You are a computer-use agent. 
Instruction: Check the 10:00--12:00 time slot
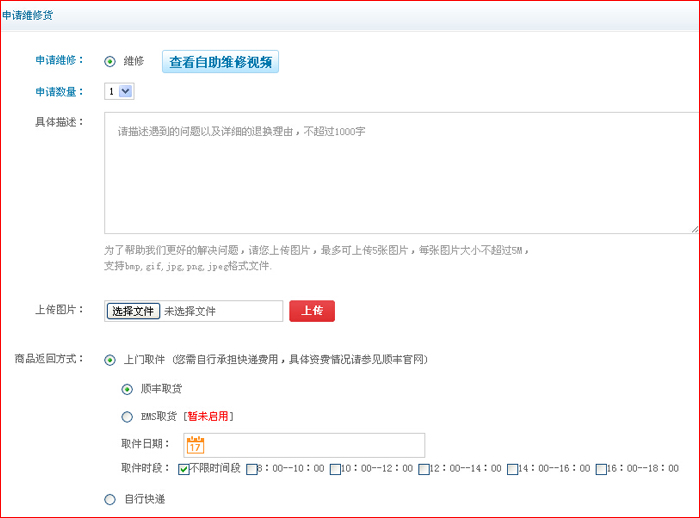[x=336, y=469]
